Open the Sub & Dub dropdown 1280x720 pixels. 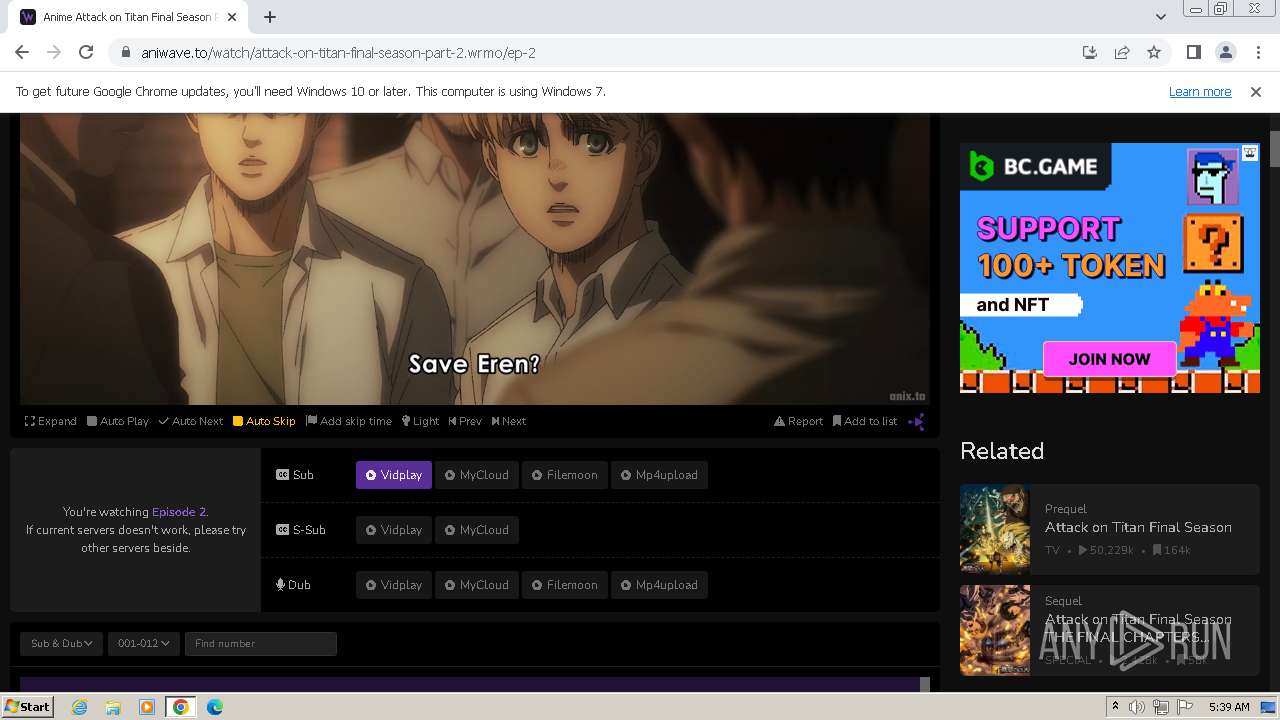tap(61, 643)
